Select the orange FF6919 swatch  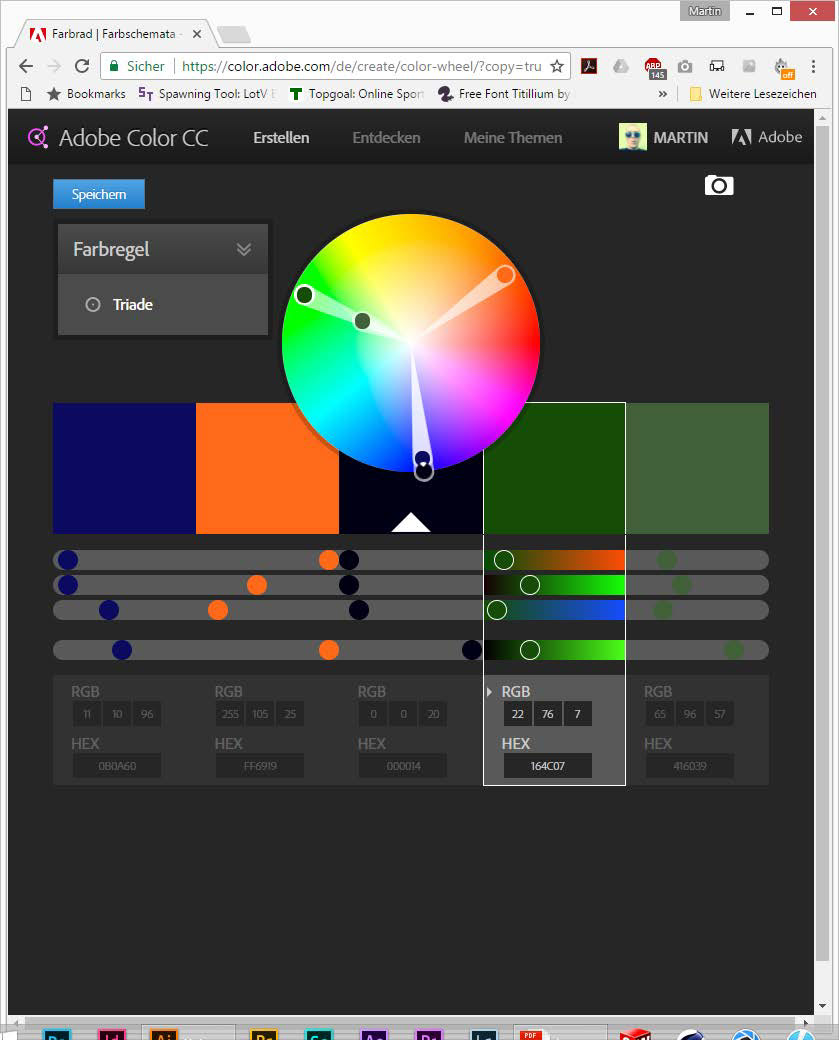pyautogui.click(x=267, y=468)
